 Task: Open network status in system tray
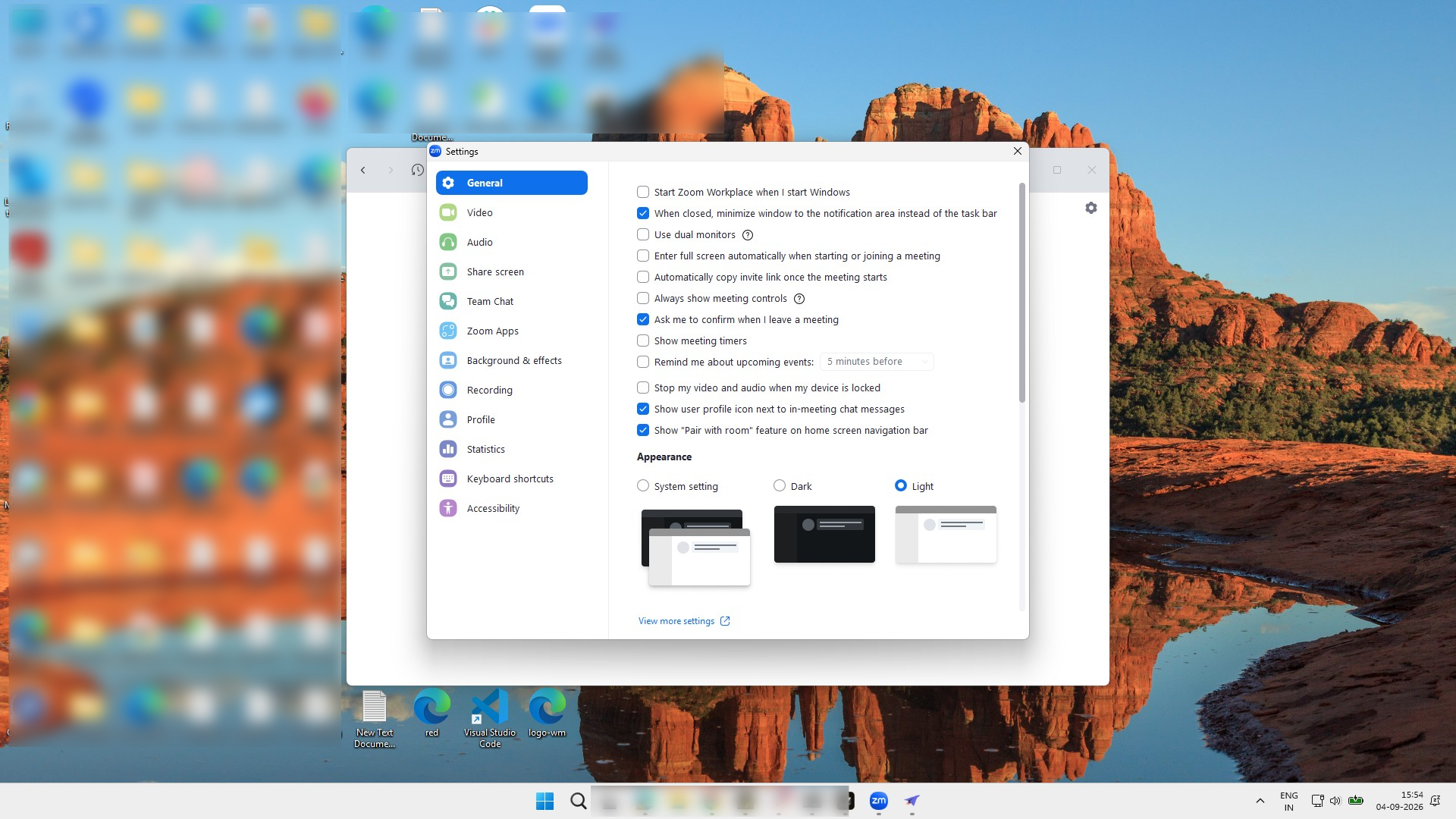point(1318,801)
